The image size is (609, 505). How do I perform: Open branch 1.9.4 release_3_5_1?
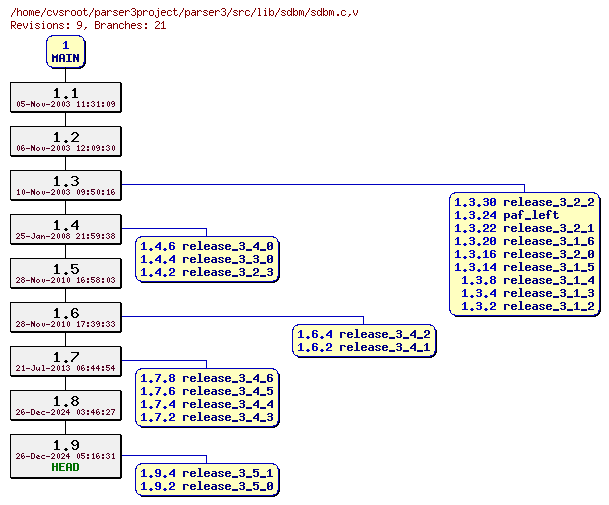click(x=207, y=473)
